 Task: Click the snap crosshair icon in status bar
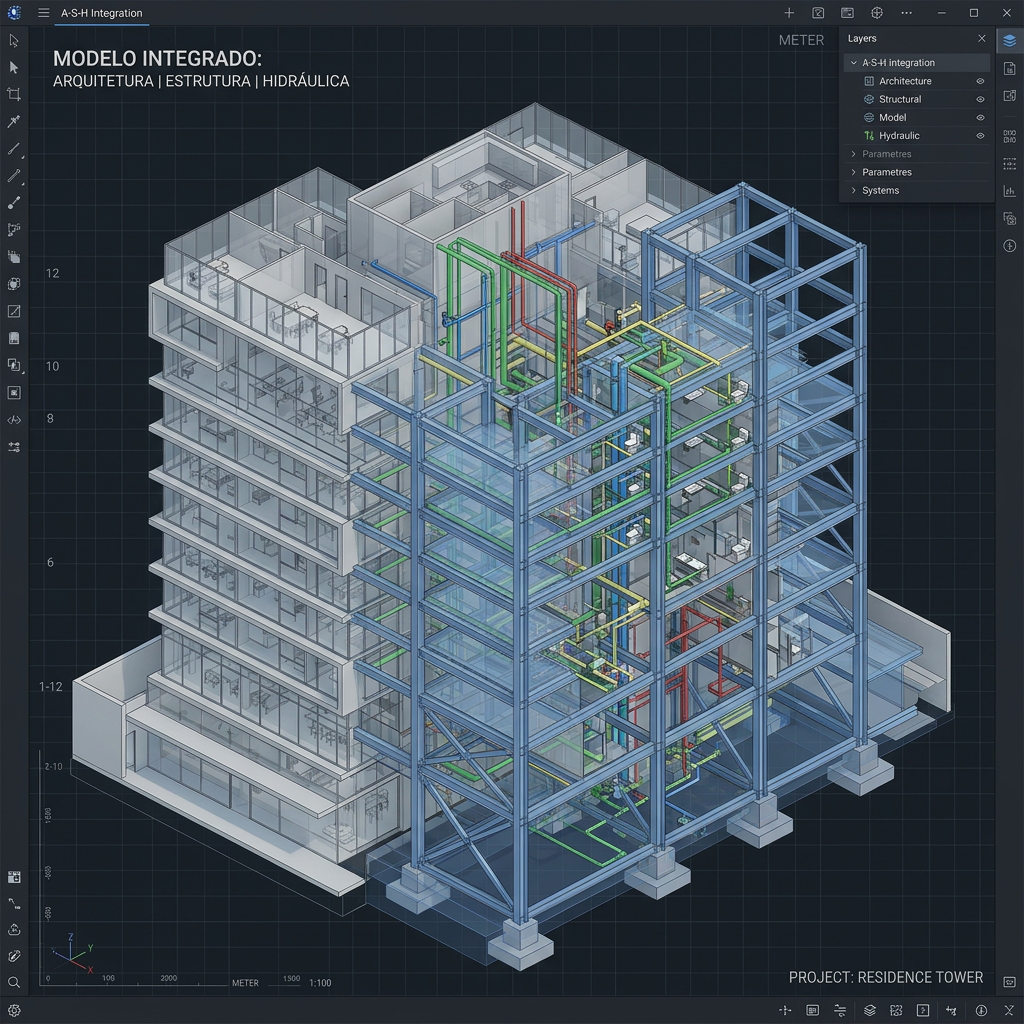(x=786, y=1010)
